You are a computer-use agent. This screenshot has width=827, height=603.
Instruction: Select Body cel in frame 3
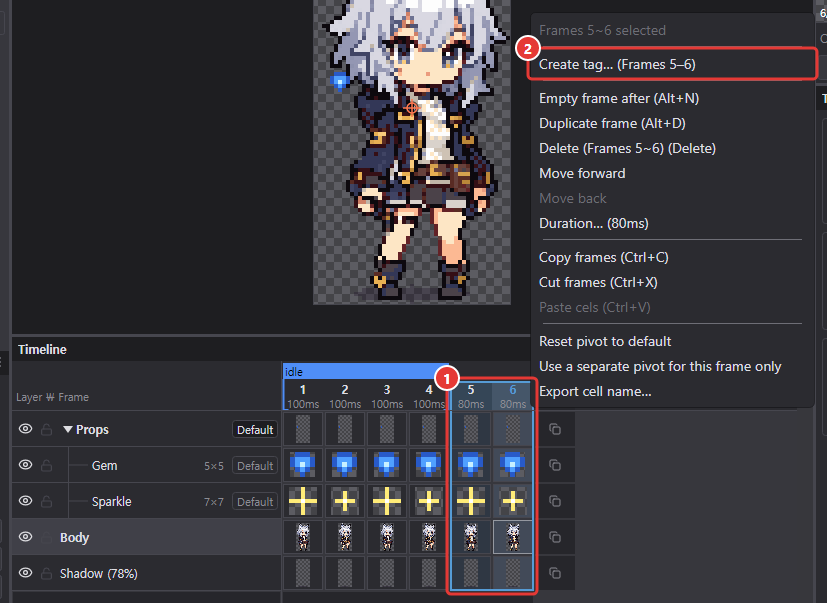387,537
